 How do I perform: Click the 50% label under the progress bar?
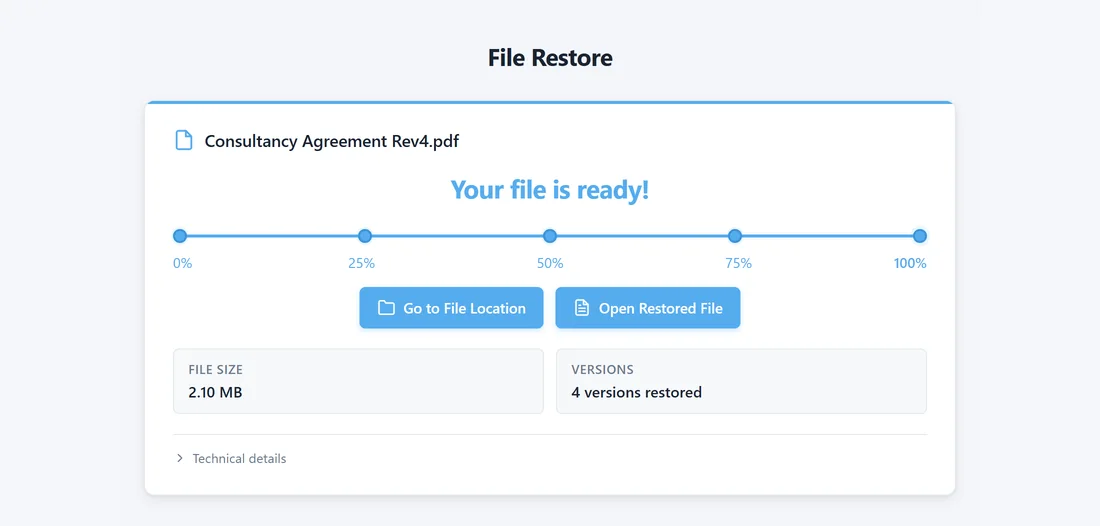click(550, 264)
